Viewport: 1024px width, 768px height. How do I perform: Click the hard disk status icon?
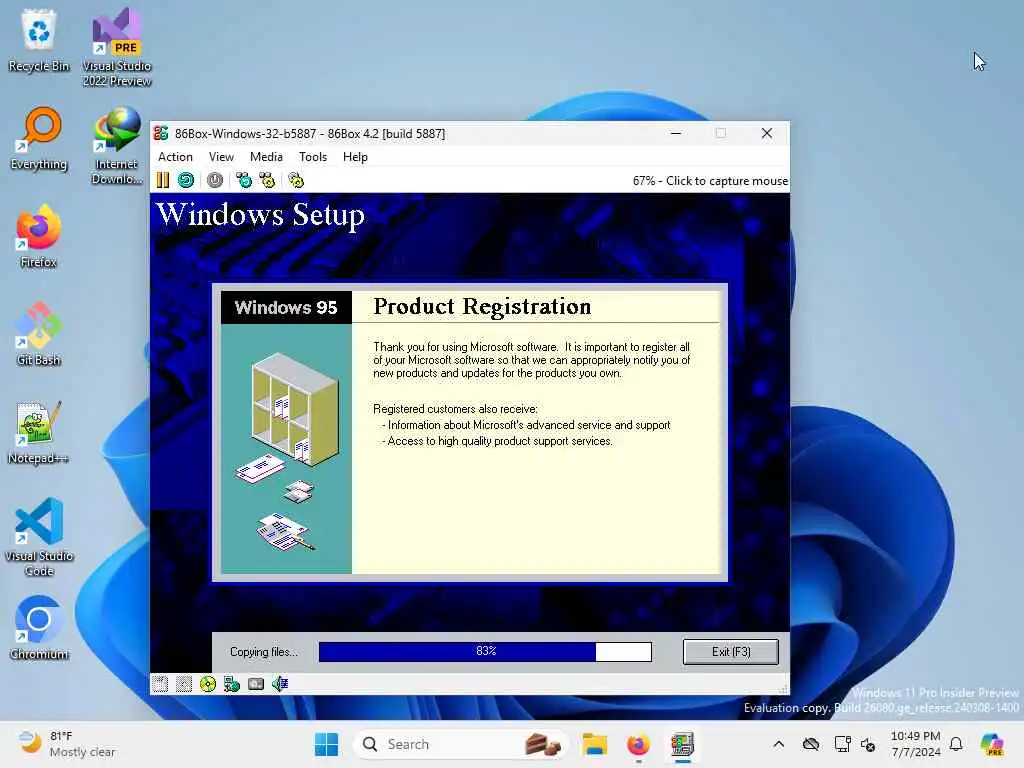[256, 684]
